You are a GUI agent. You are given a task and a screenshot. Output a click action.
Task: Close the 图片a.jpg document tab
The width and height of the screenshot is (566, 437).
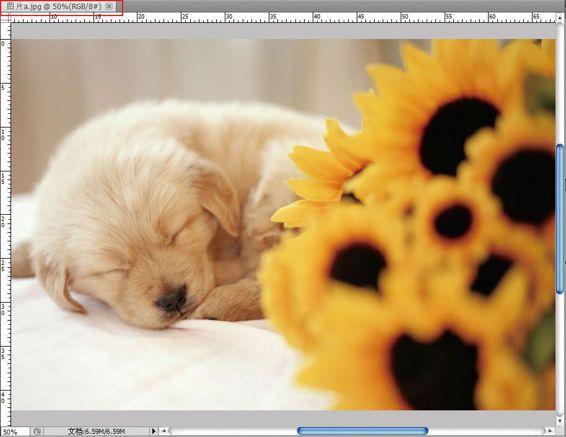click(109, 6)
